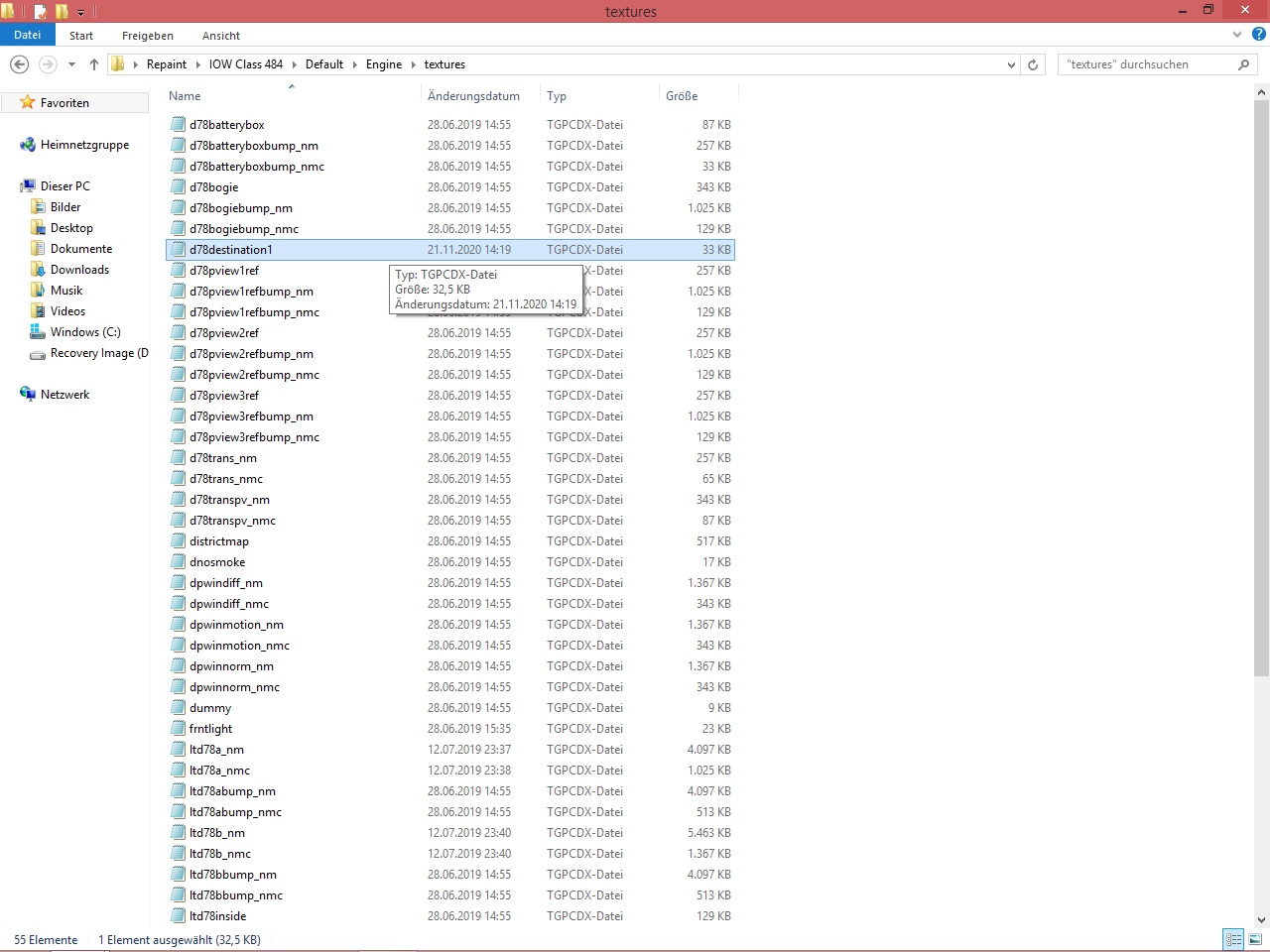This screenshot has height=952, width=1270.
Task: Open the Quick Access Toolbar customize dropdown
Action: coord(81,13)
